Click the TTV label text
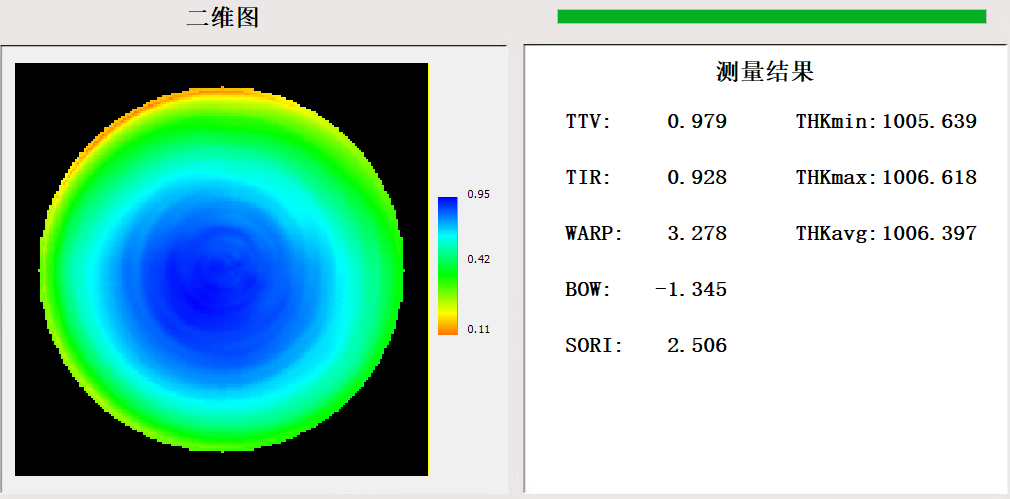This screenshot has height=499, width=1010. (588, 122)
